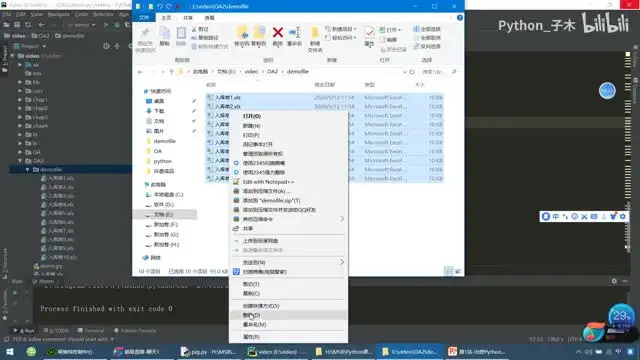Select the file 入库单1.xls in Explorer
Screen dimensions: 640x360
click(227, 98)
